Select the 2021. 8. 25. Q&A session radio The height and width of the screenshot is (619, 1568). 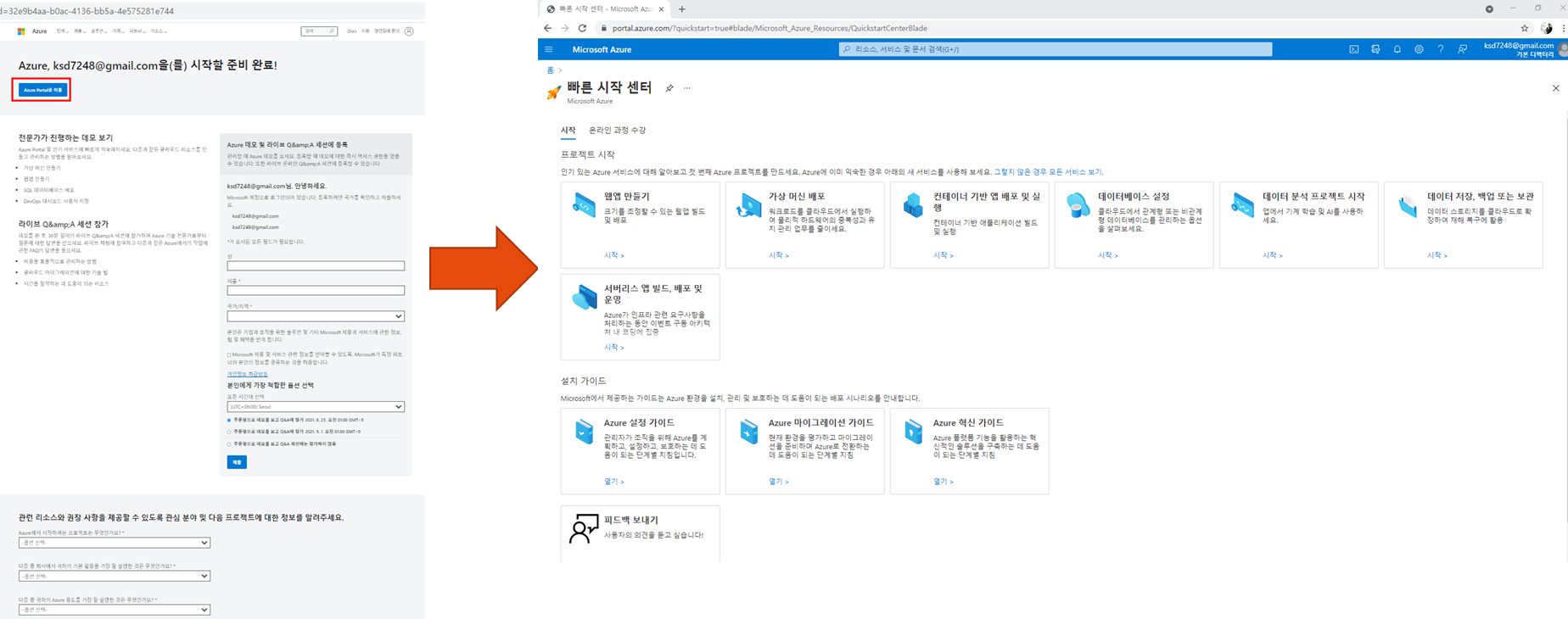coord(229,420)
